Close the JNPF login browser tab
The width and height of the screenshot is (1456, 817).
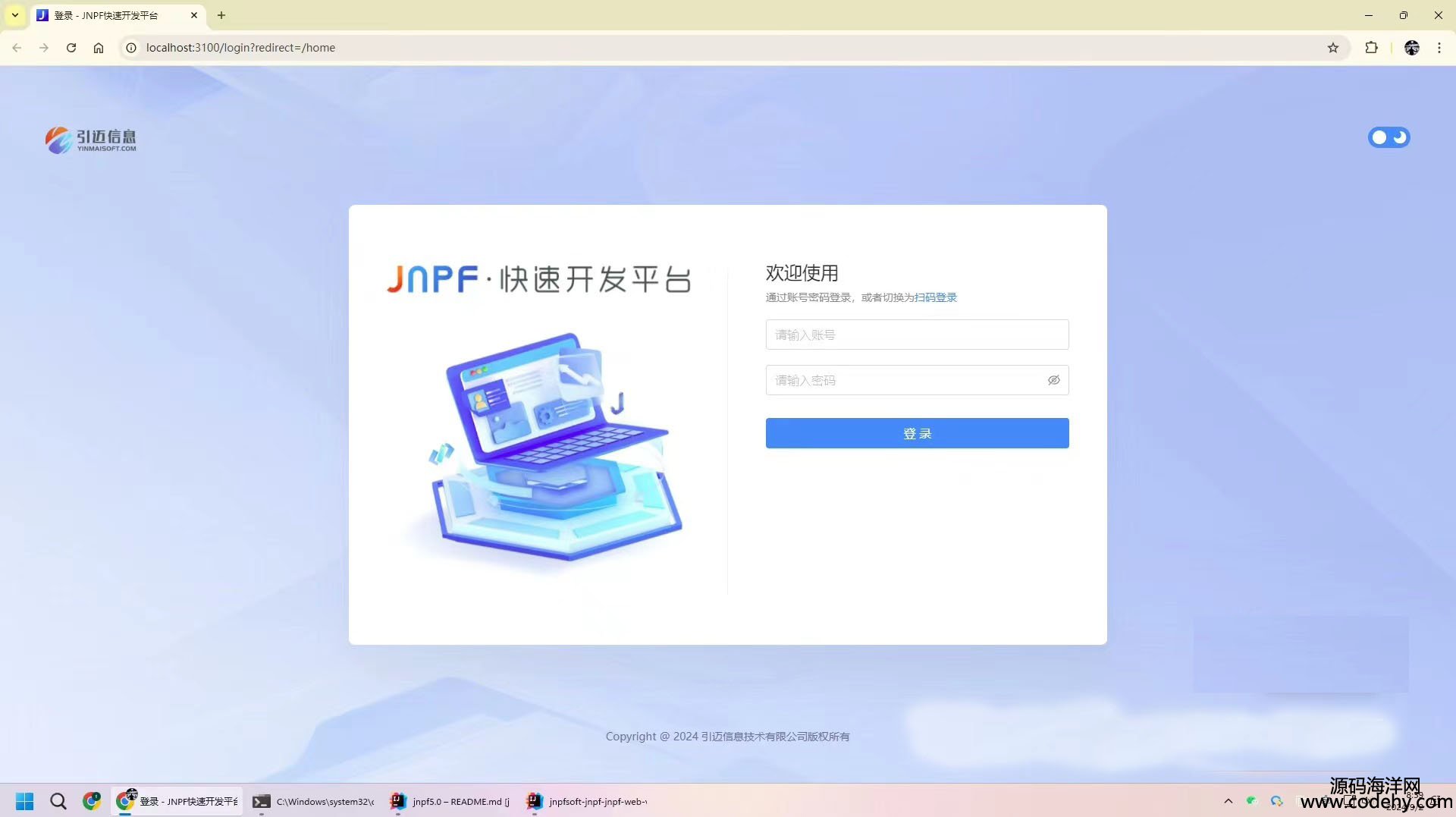click(194, 15)
